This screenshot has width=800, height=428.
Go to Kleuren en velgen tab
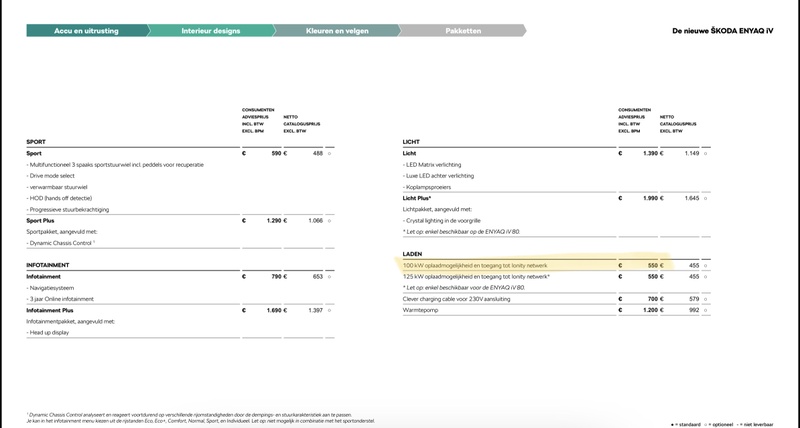coord(337,31)
